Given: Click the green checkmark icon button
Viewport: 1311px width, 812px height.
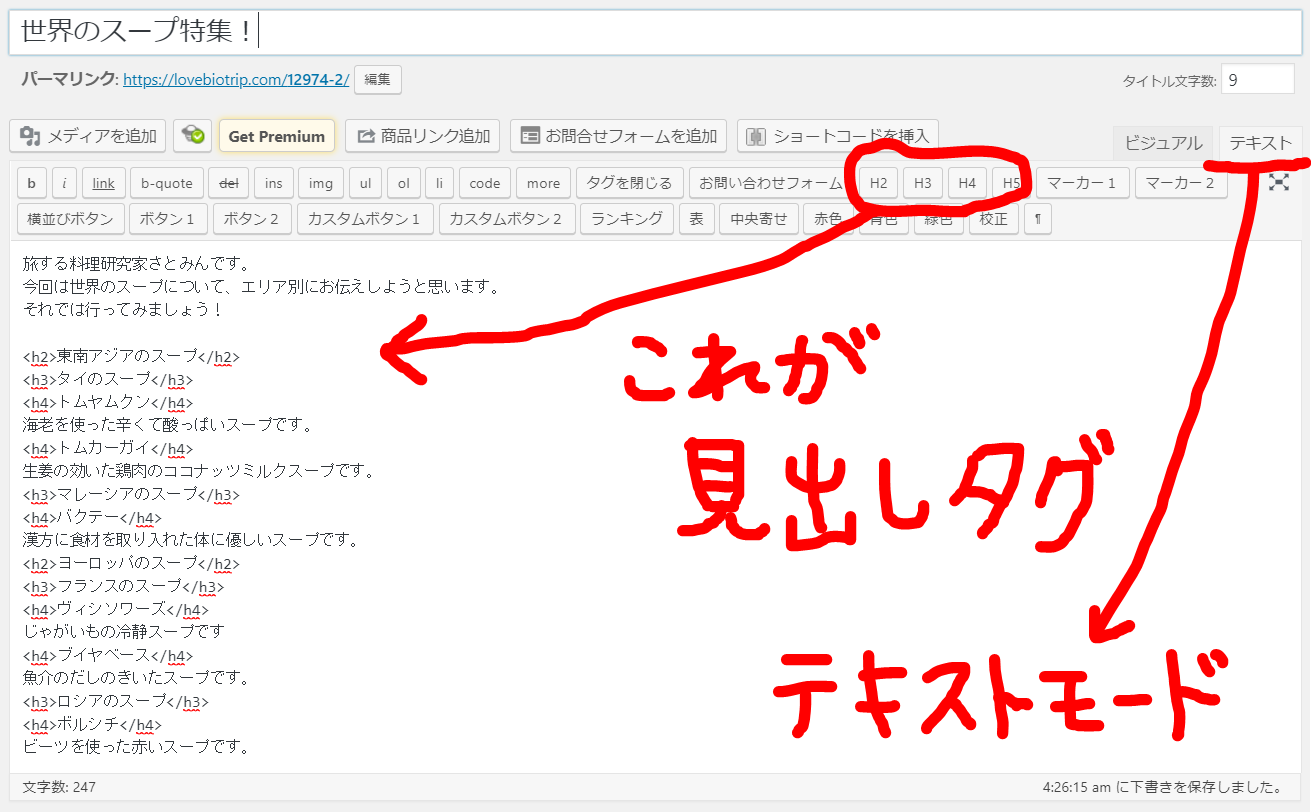Looking at the screenshot, I should point(192,136).
